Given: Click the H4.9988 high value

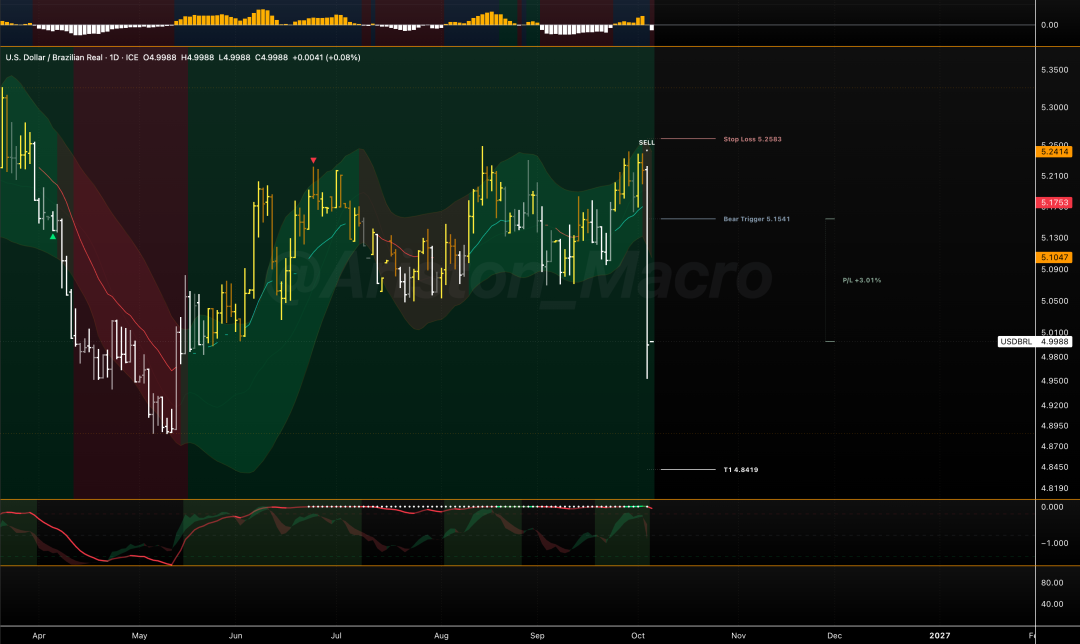Looking at the screenshot, I should point(198,57).
